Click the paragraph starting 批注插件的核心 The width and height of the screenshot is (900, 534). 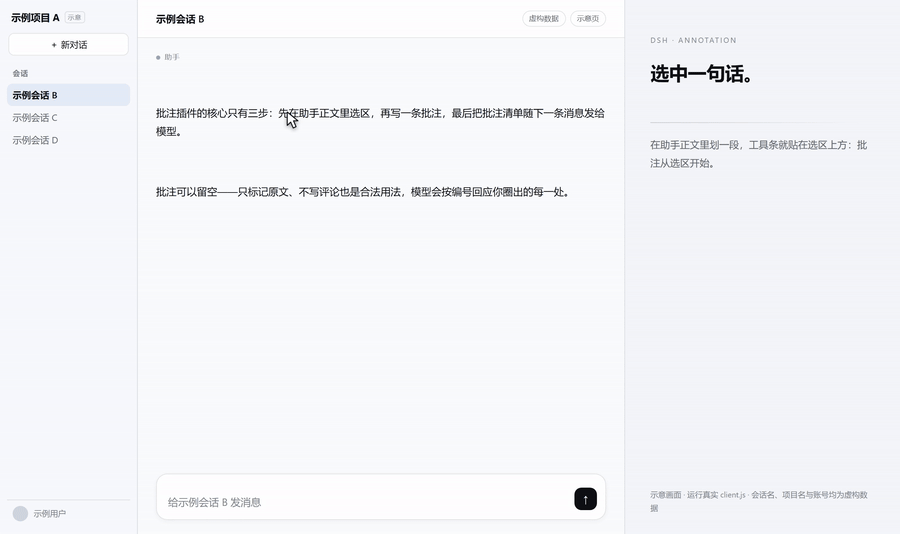point(380,122)
